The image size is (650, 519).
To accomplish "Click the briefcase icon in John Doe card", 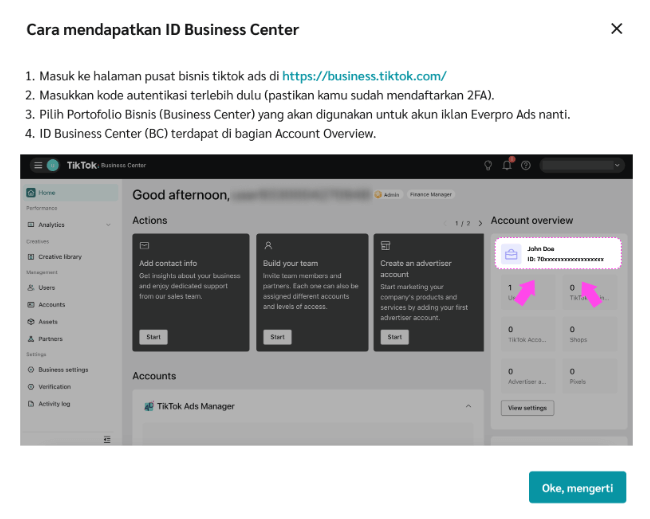I will [x=511, y=254].
